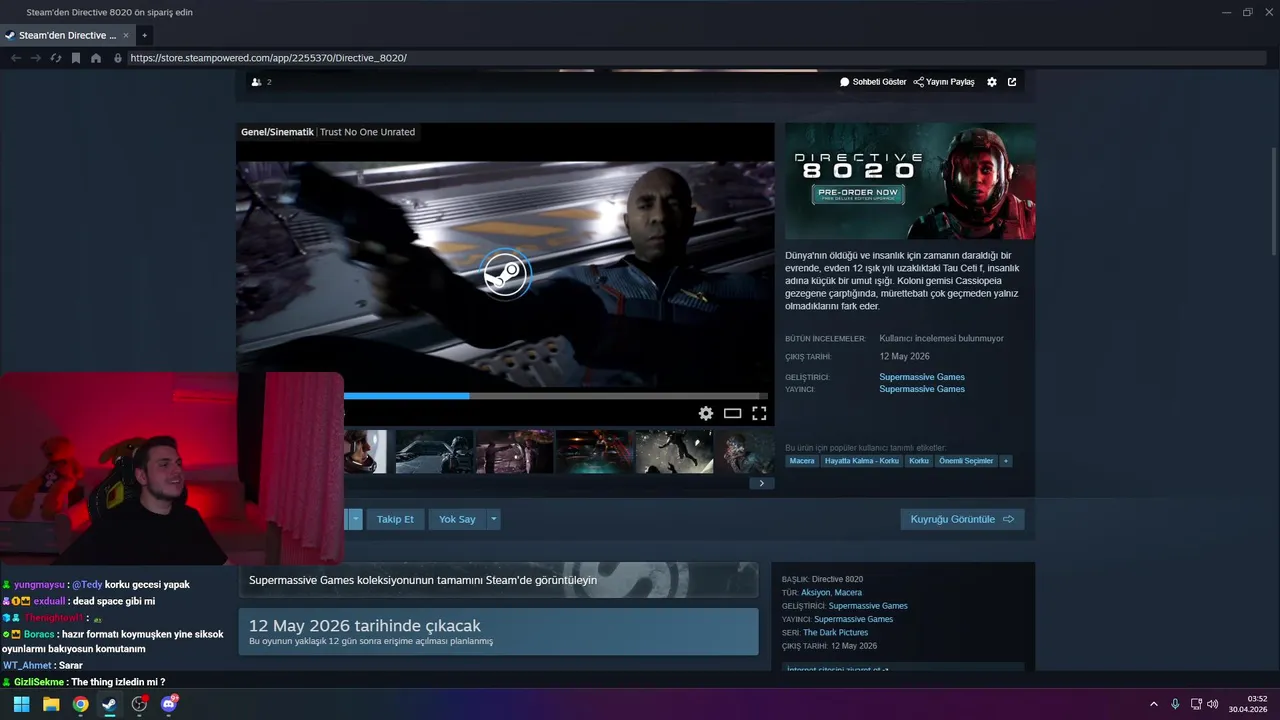Viewport: 1280px width, 720px height.
Task: Click the bookmark icon in the toolbar
Action: 76,58
